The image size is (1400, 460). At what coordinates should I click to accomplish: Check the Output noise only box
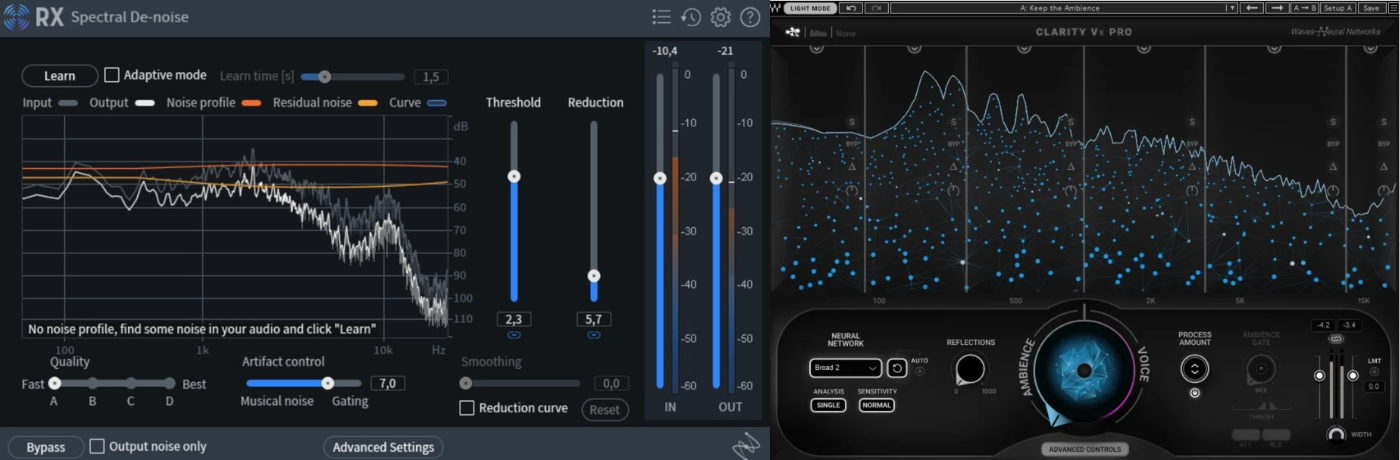97,446
